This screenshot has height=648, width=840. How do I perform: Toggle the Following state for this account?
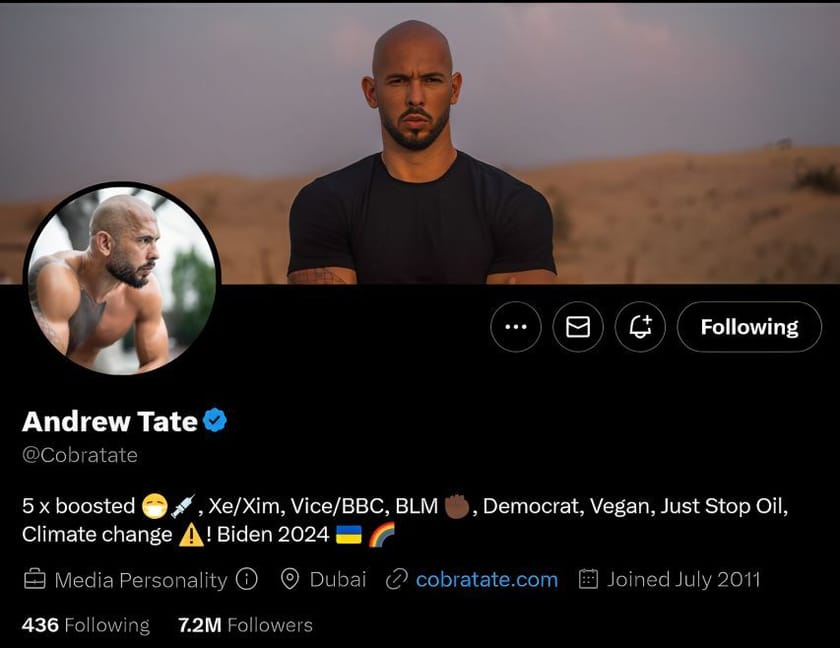click(x=749, y=327)
